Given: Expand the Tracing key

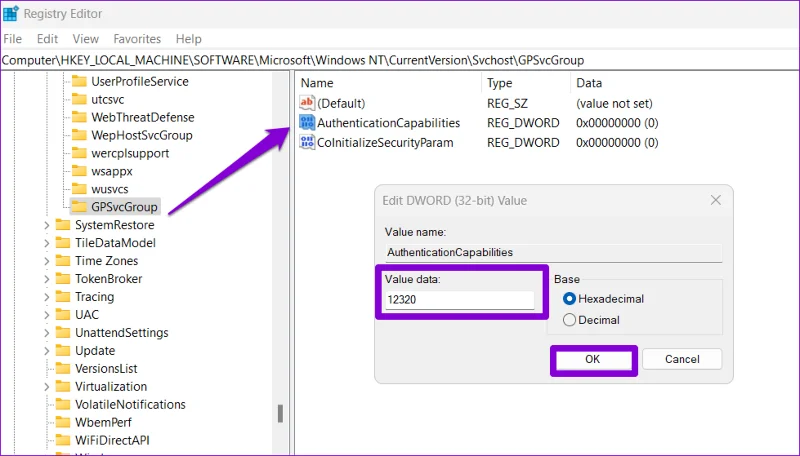Looking at the screenshot, I should 46,297.
